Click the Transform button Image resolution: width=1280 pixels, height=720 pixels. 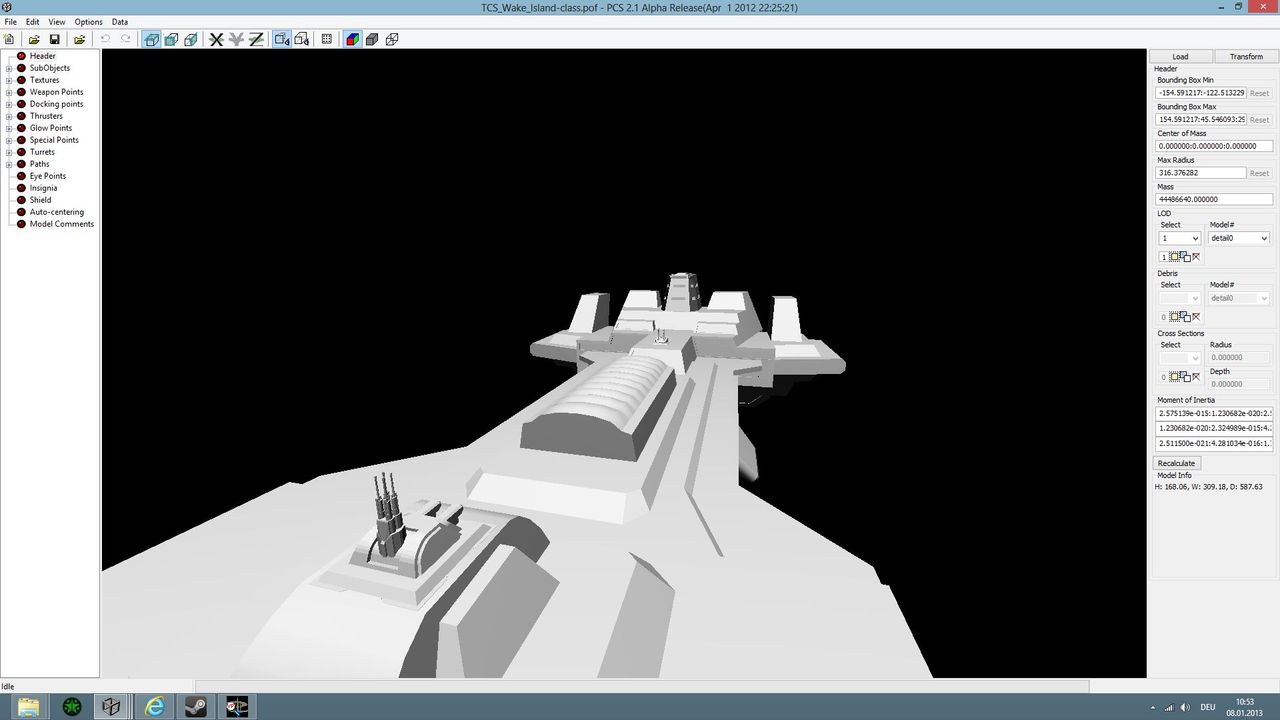coord(1246,57)
